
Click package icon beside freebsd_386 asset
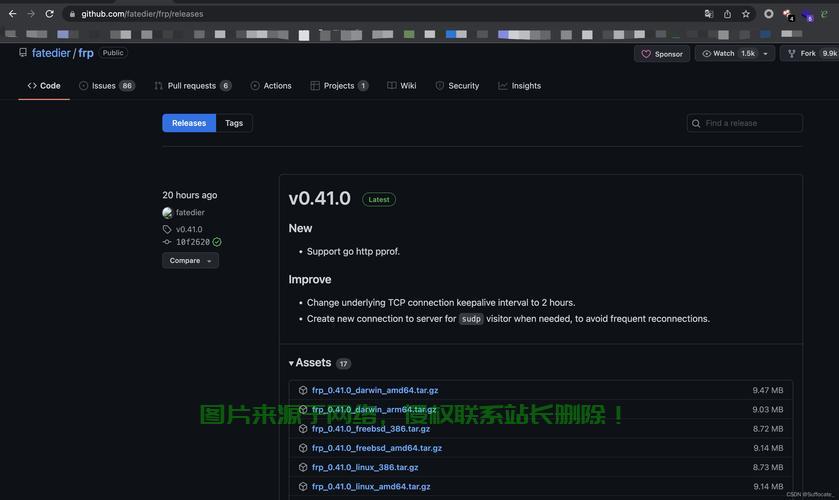(303, 429)
